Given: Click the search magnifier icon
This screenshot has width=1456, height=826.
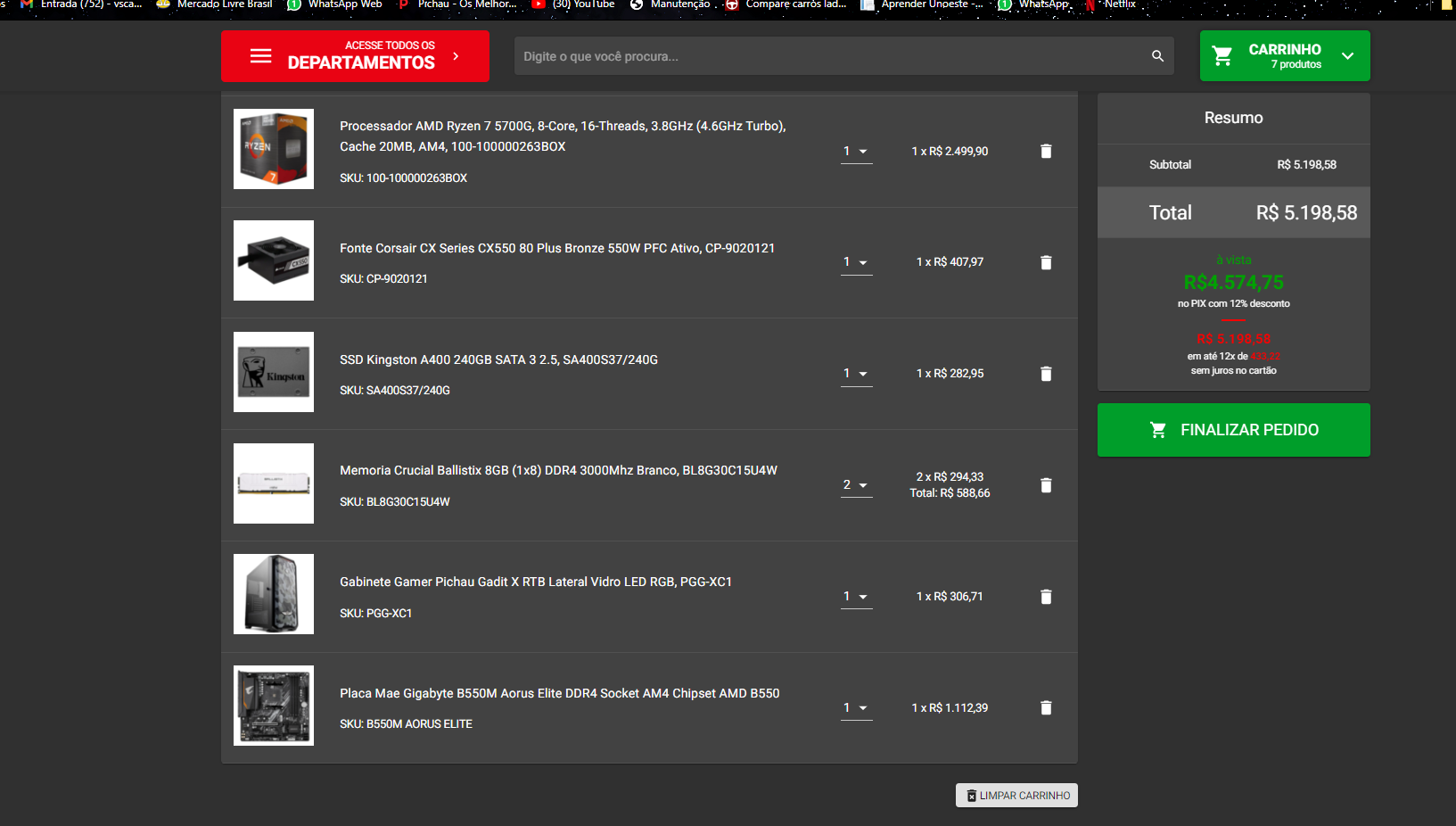Looking at the screenshot, I should (1157, 56).
